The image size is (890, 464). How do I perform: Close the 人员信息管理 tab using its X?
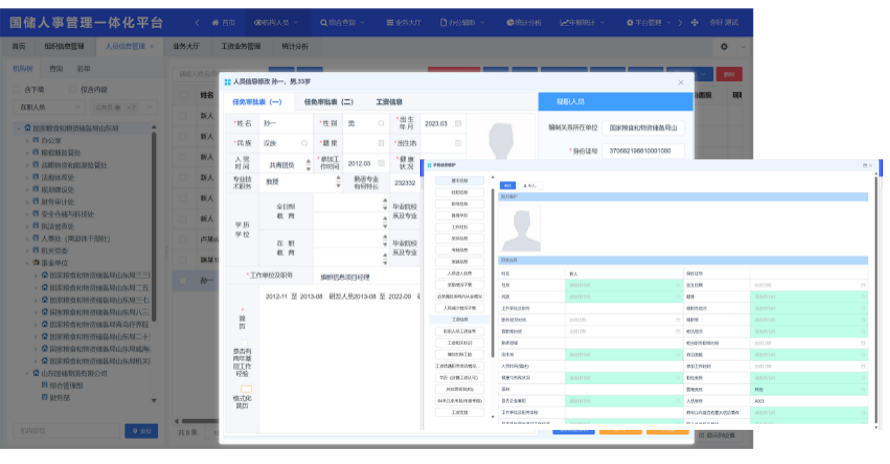(x=153, y=46)
